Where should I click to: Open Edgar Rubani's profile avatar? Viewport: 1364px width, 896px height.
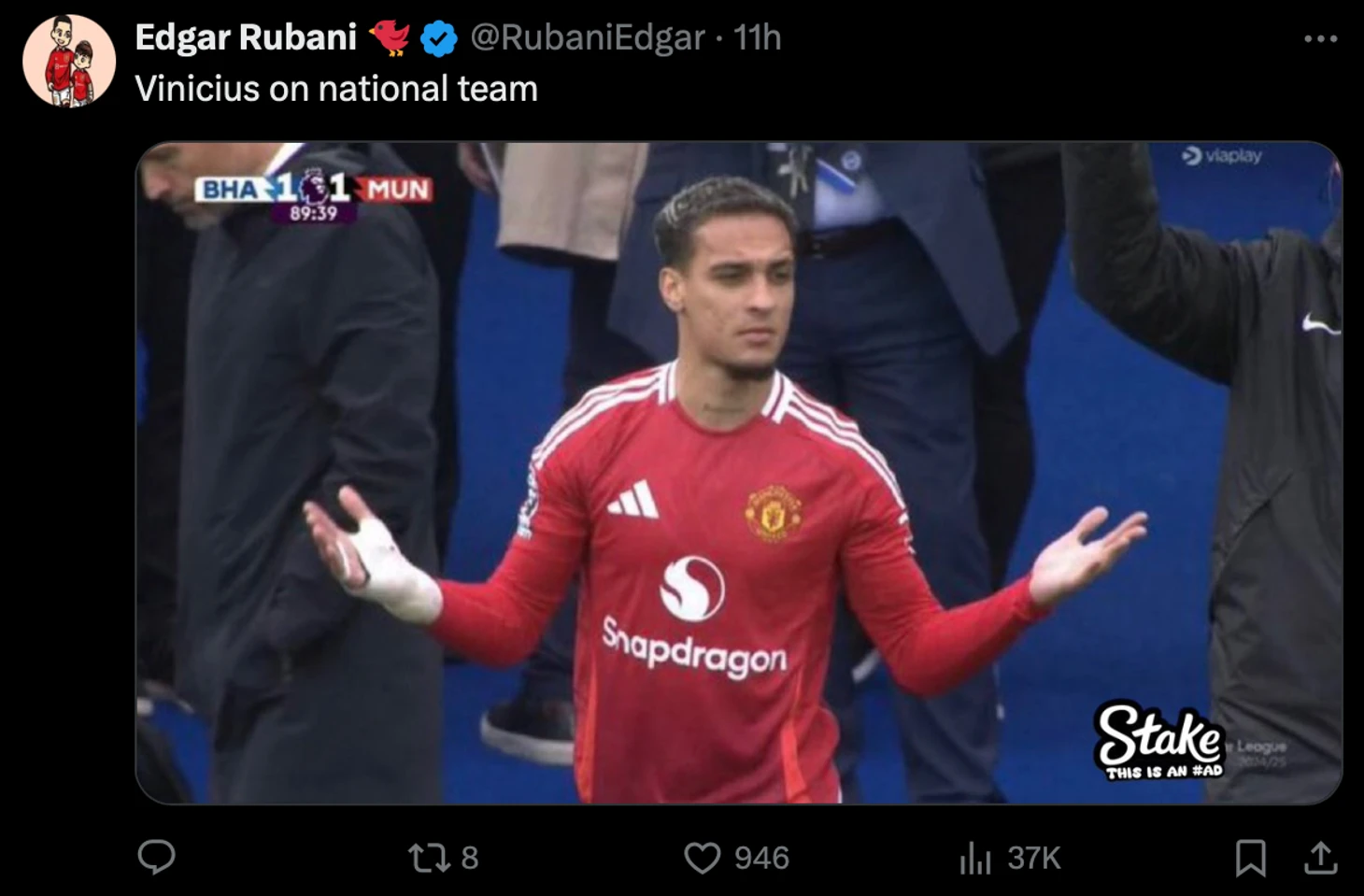coord(69,61)
